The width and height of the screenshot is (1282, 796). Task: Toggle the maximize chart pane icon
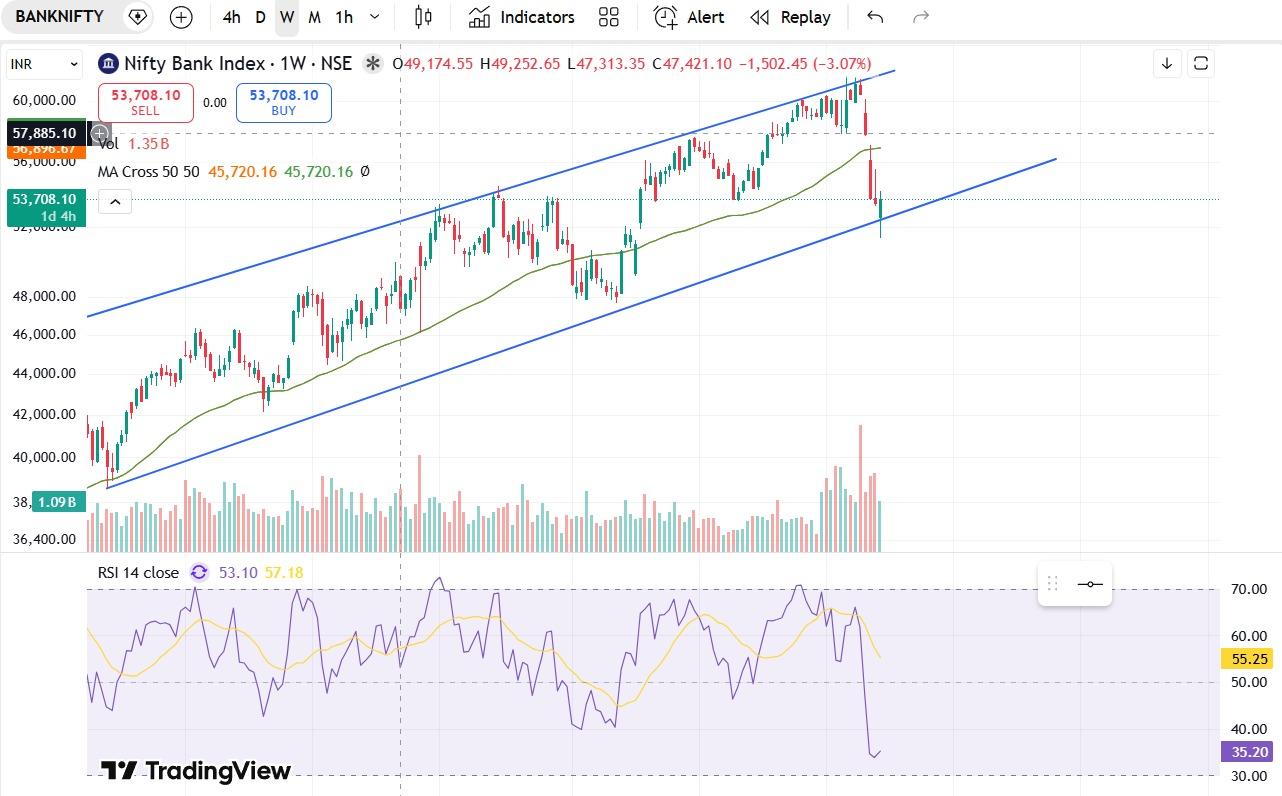pyautogui.click(x=1201, y=64)
